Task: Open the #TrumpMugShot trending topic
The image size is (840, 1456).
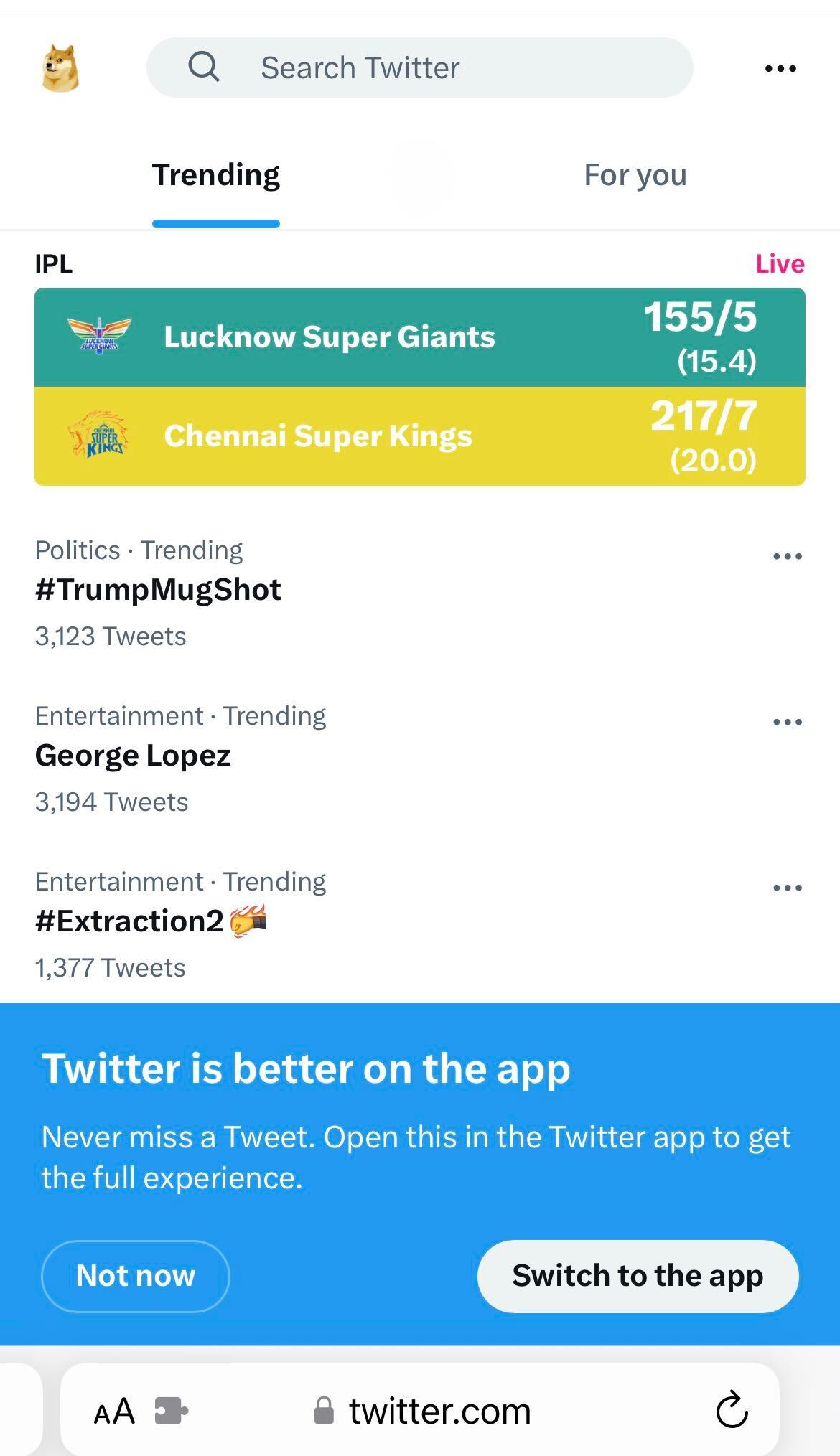Action: pyautogui.click(x=158, y=591)
